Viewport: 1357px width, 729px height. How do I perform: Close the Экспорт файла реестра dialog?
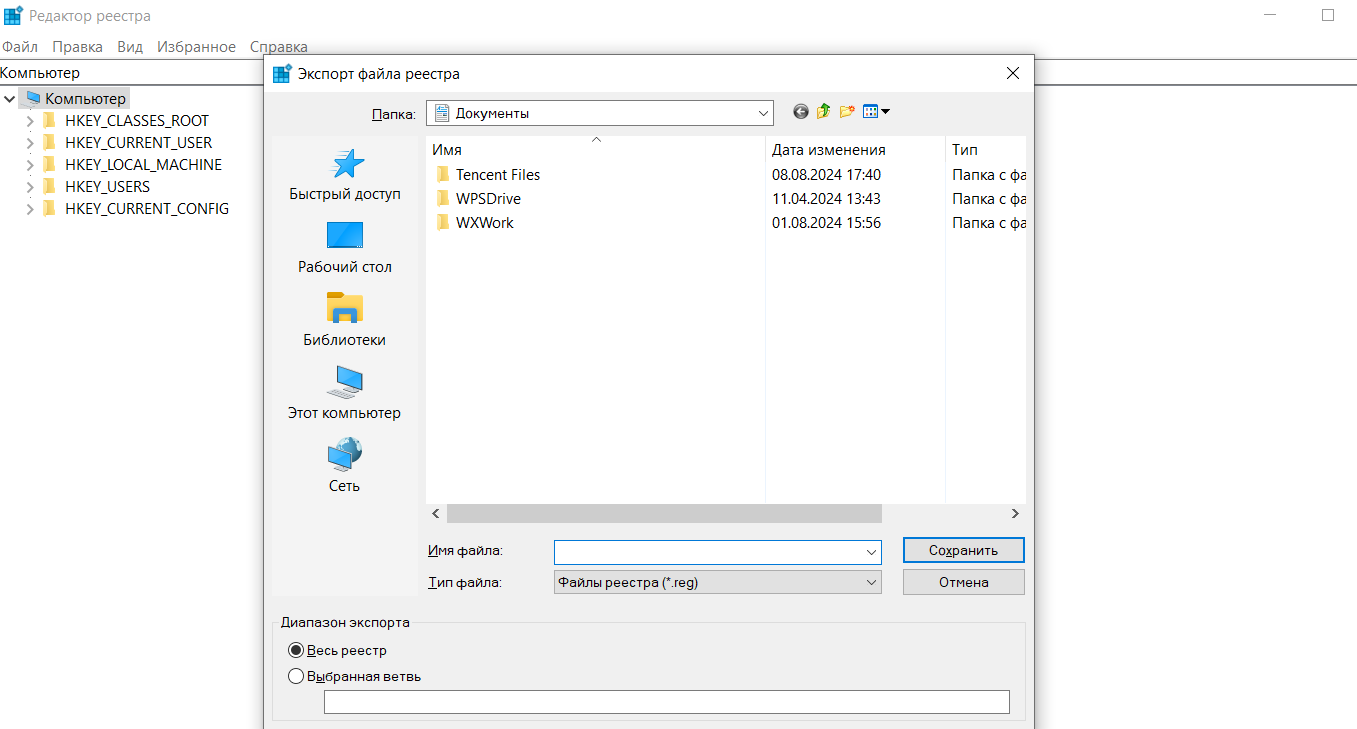[1013, 73]
